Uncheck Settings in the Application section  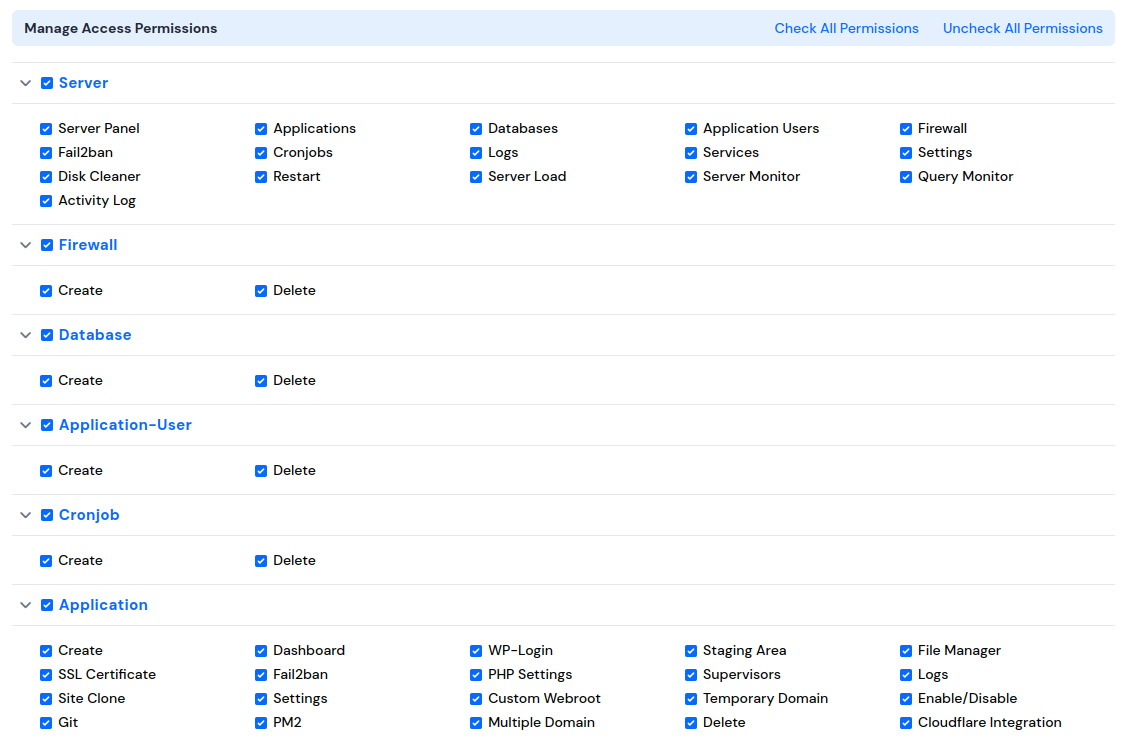pyautogui.click(x=261, y=699)
